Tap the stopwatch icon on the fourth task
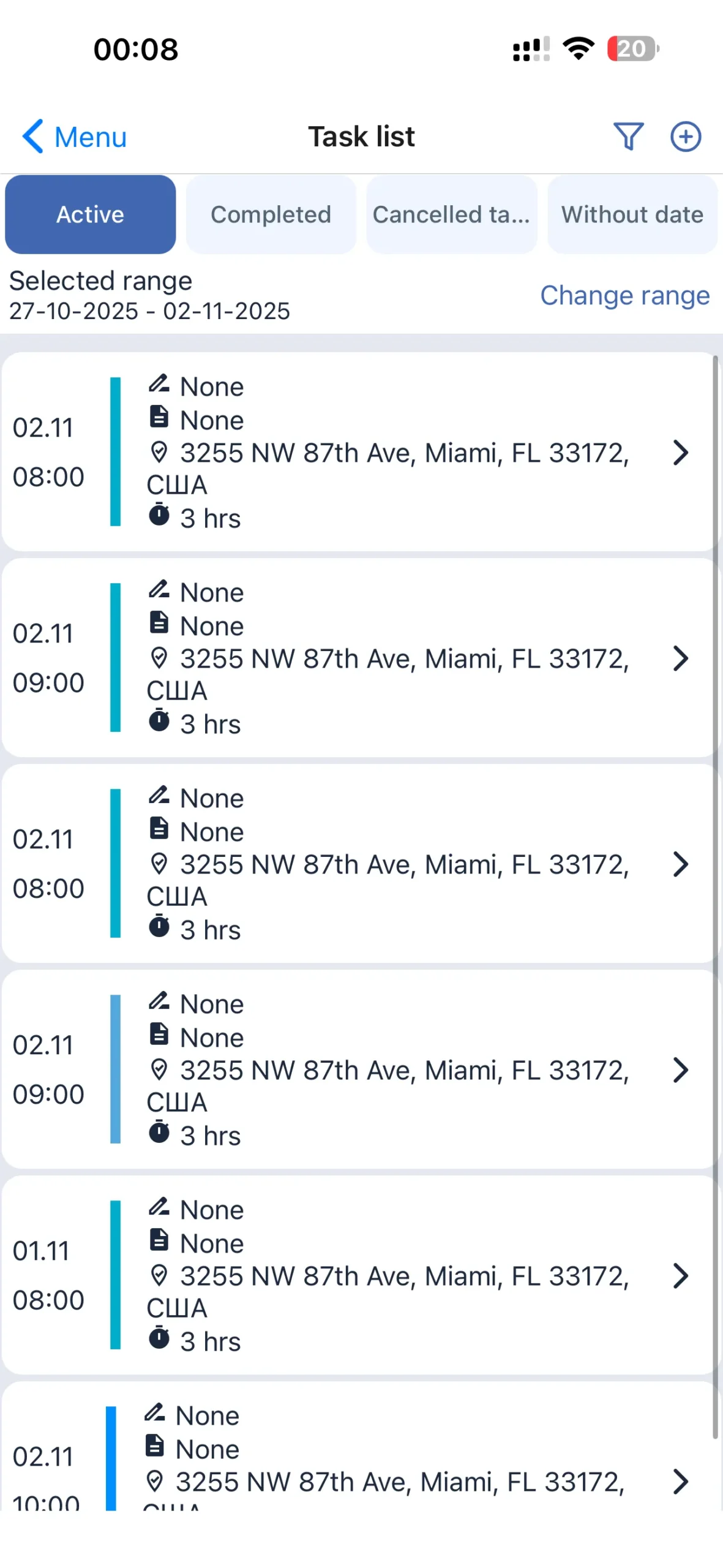 click(159, 1132)
